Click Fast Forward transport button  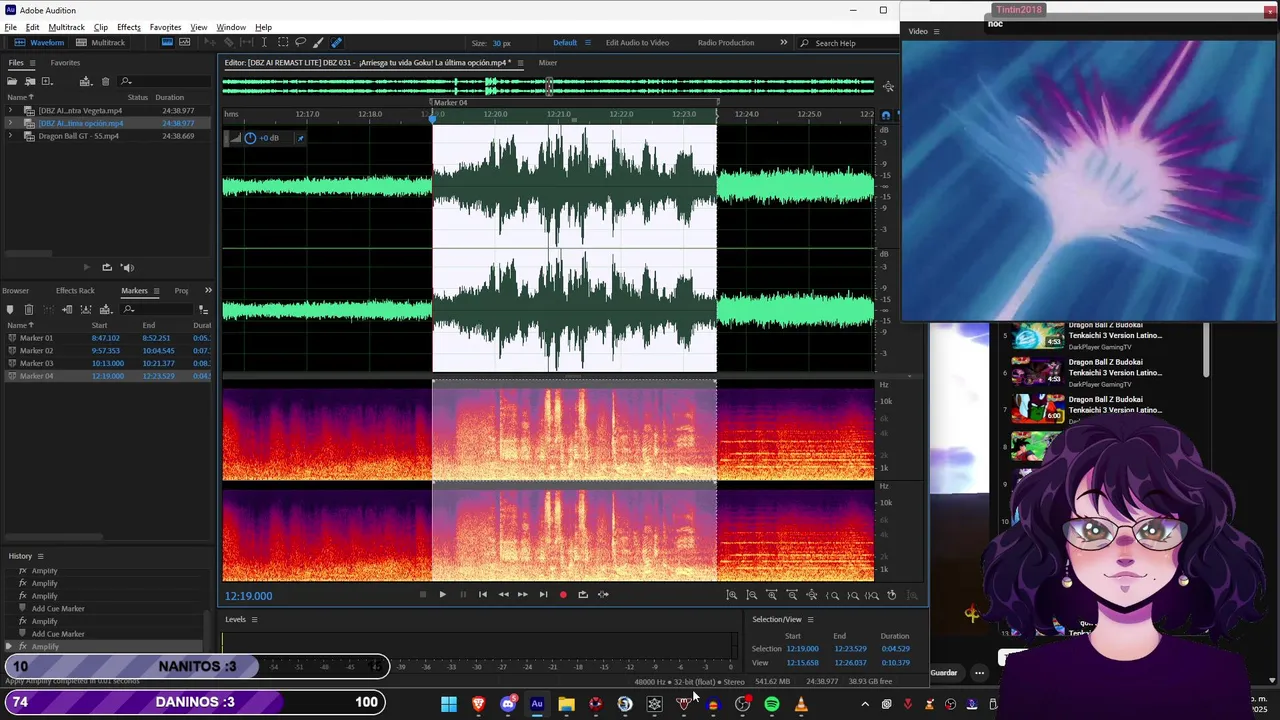[522, 595]
